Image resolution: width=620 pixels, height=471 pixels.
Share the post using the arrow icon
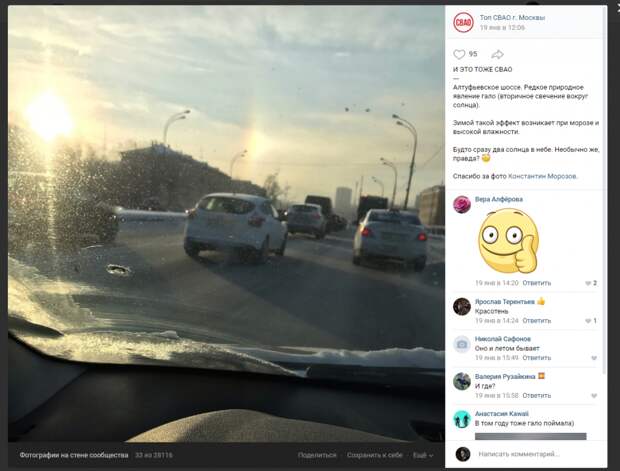point(497,54)
